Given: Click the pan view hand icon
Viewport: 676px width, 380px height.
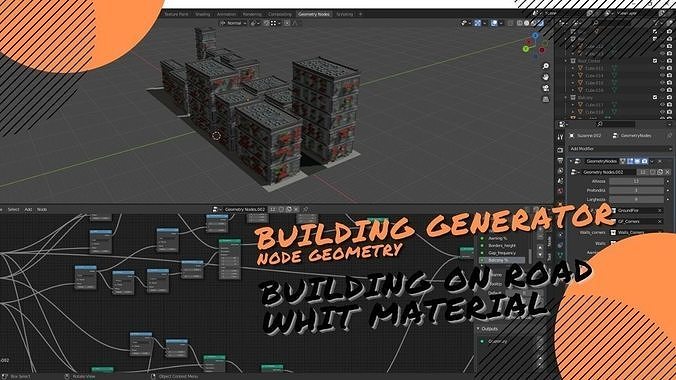Looking at the screenshot, I should click(545, 77).
